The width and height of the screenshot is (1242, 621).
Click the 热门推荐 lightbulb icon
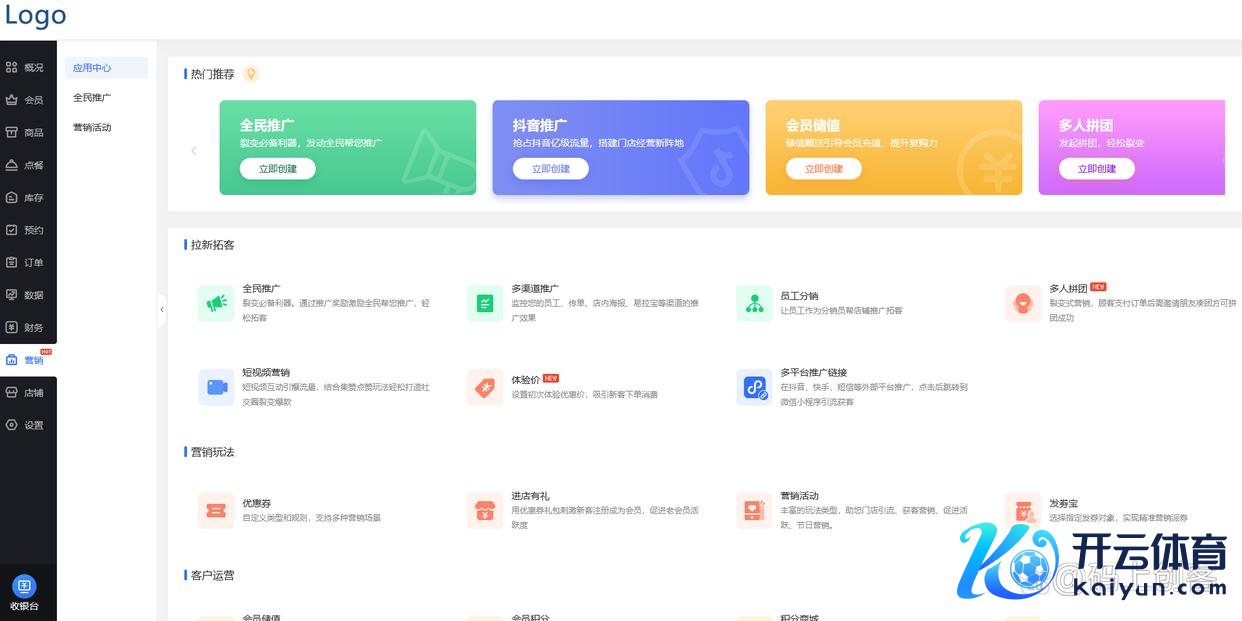click(251, 74)
